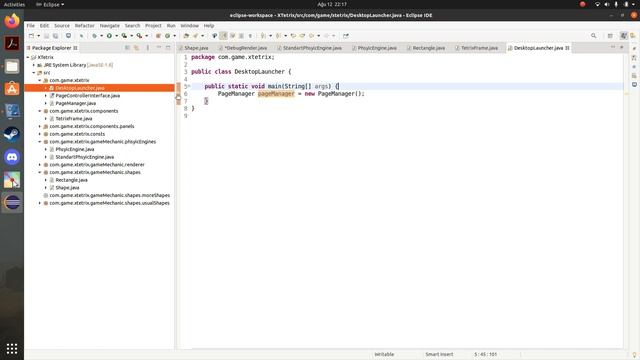The image size is (640, 360).
Task: Click the Collapse All icon in Package Explorer
Action: [x=127, y=48]
